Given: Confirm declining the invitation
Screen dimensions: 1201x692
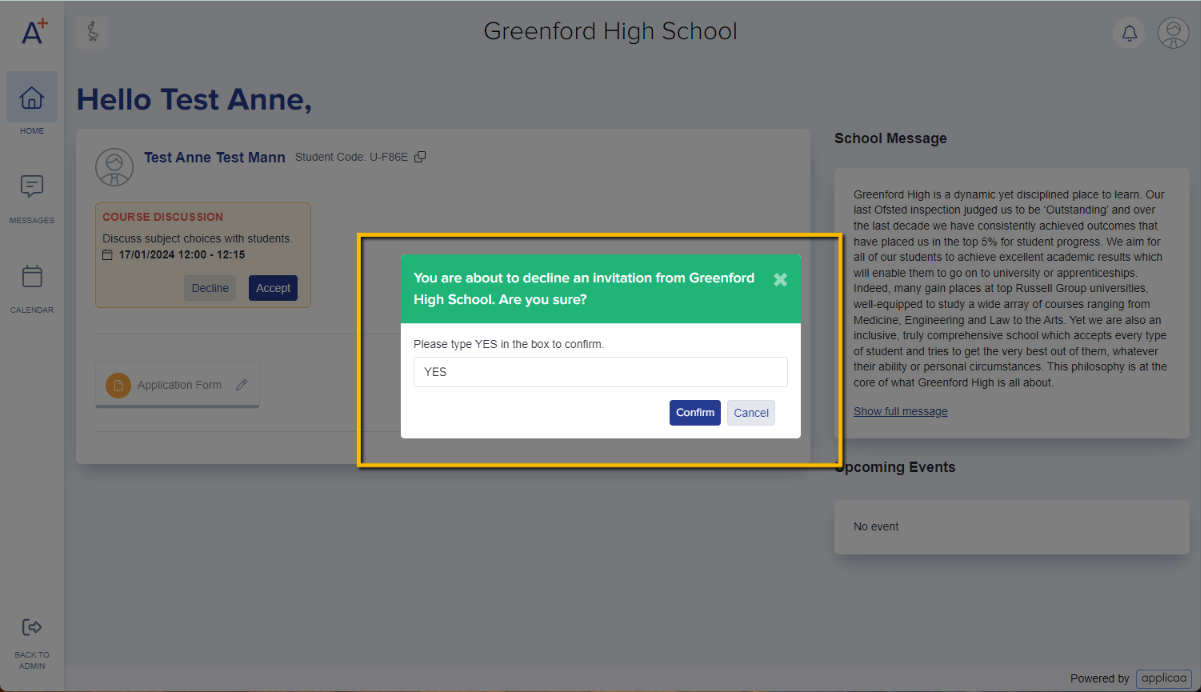Looking at the screenshot, I should tap(695, 413).
